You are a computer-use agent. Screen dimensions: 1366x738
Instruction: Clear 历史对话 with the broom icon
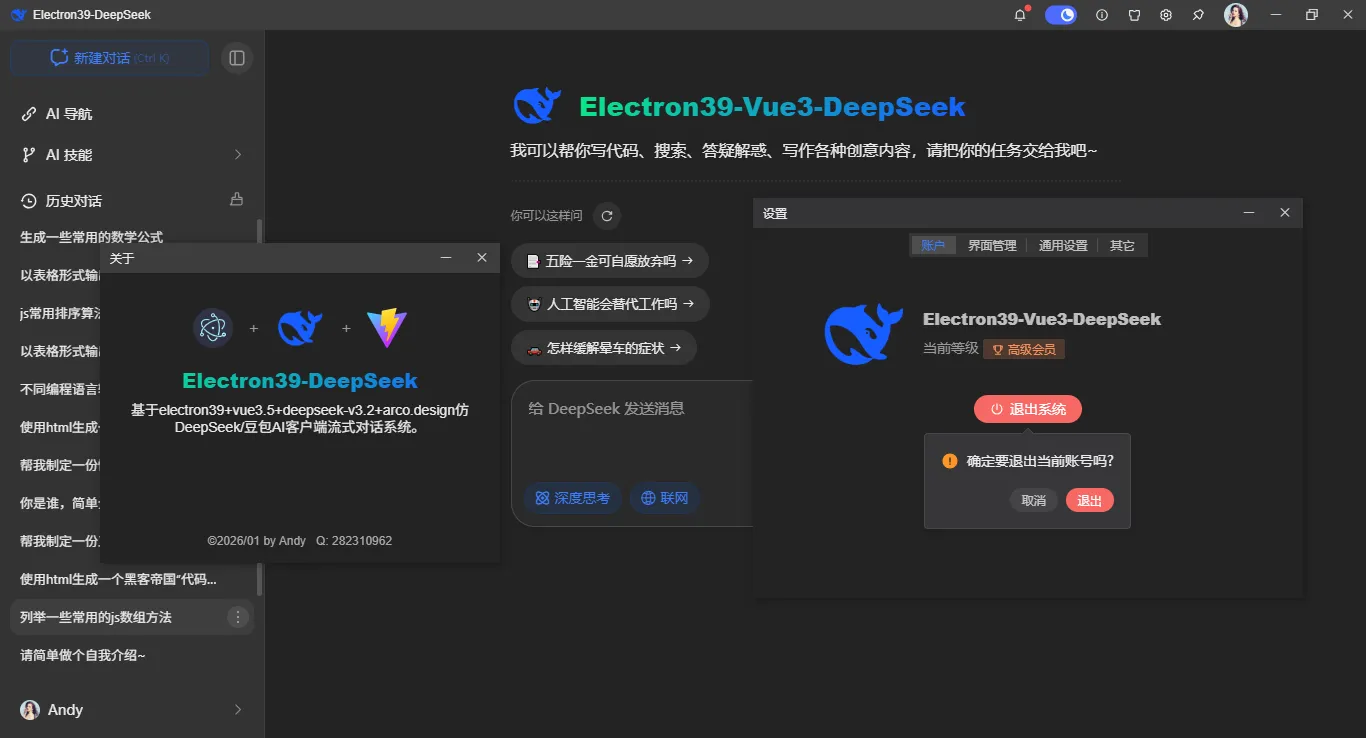point(236,200)
